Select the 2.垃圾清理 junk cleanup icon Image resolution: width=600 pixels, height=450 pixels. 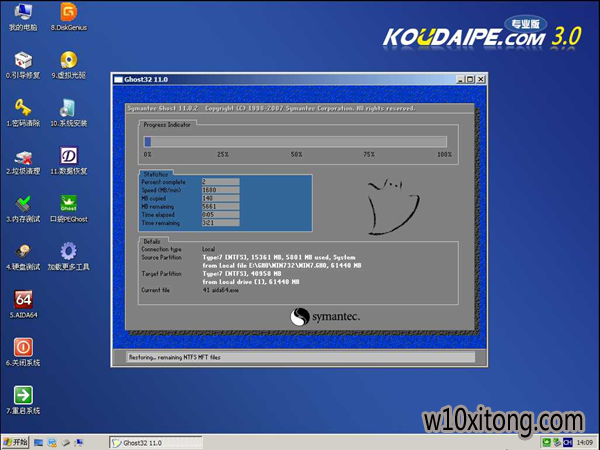(x=23, y=161)
